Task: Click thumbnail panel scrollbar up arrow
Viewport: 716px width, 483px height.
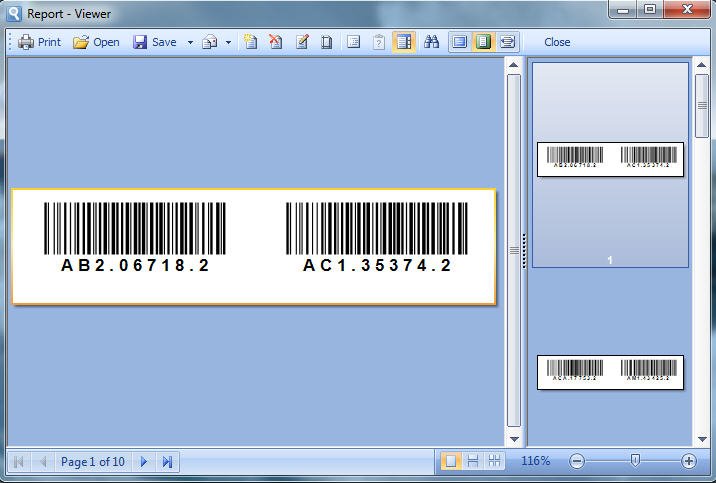Action: 701,65
